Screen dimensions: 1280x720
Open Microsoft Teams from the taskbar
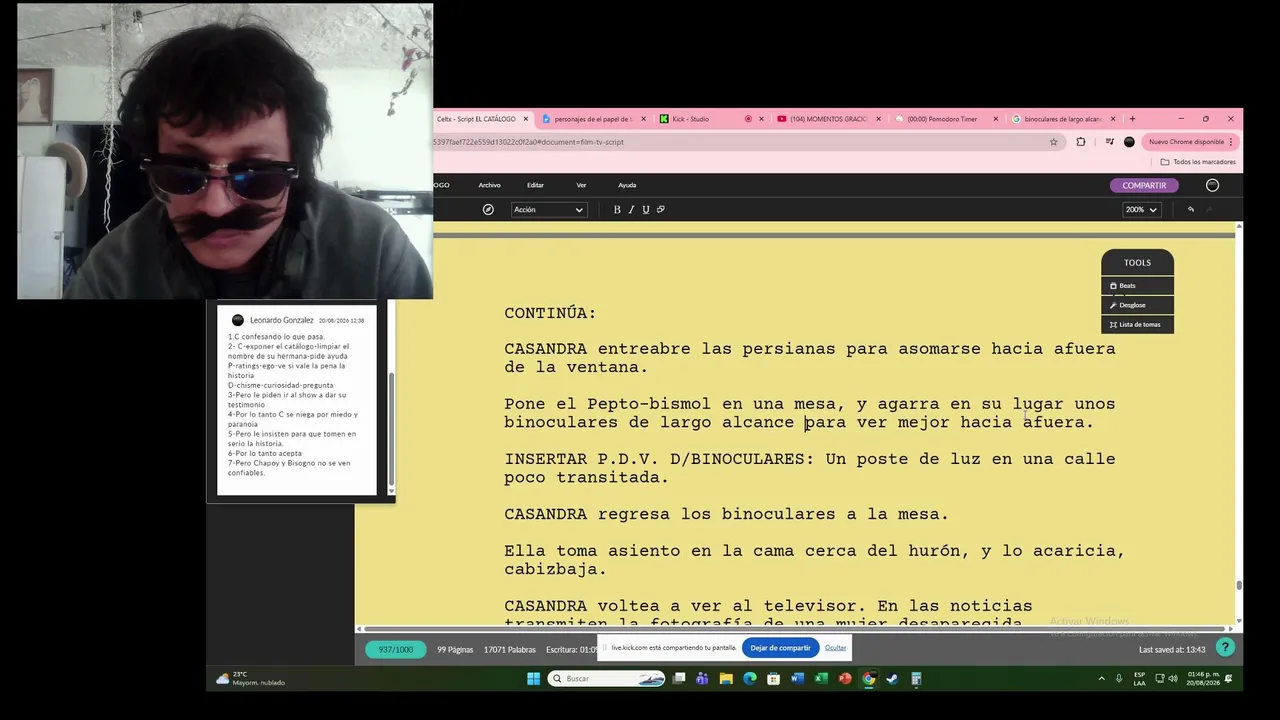pyautogui.click(x=702, y=679)
